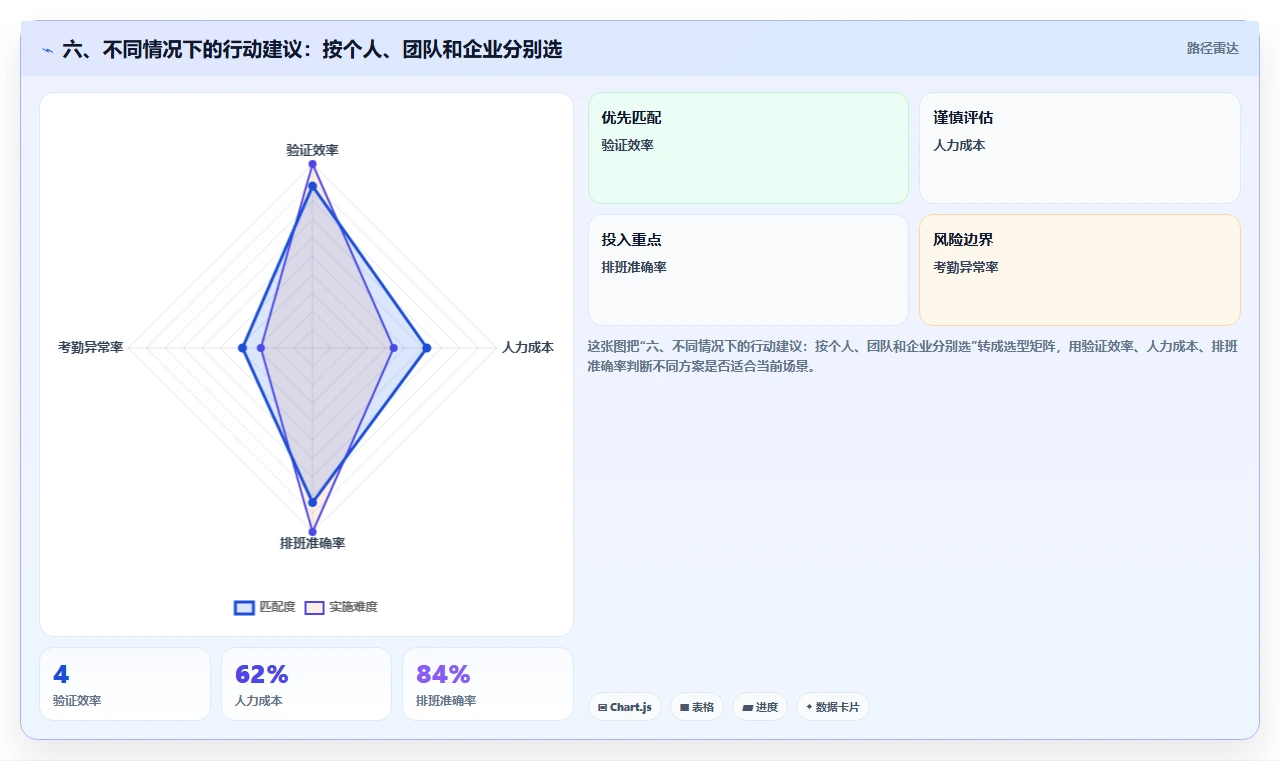Click the section title 六、不同情况下的行动建议

click(x=312, y=49)
